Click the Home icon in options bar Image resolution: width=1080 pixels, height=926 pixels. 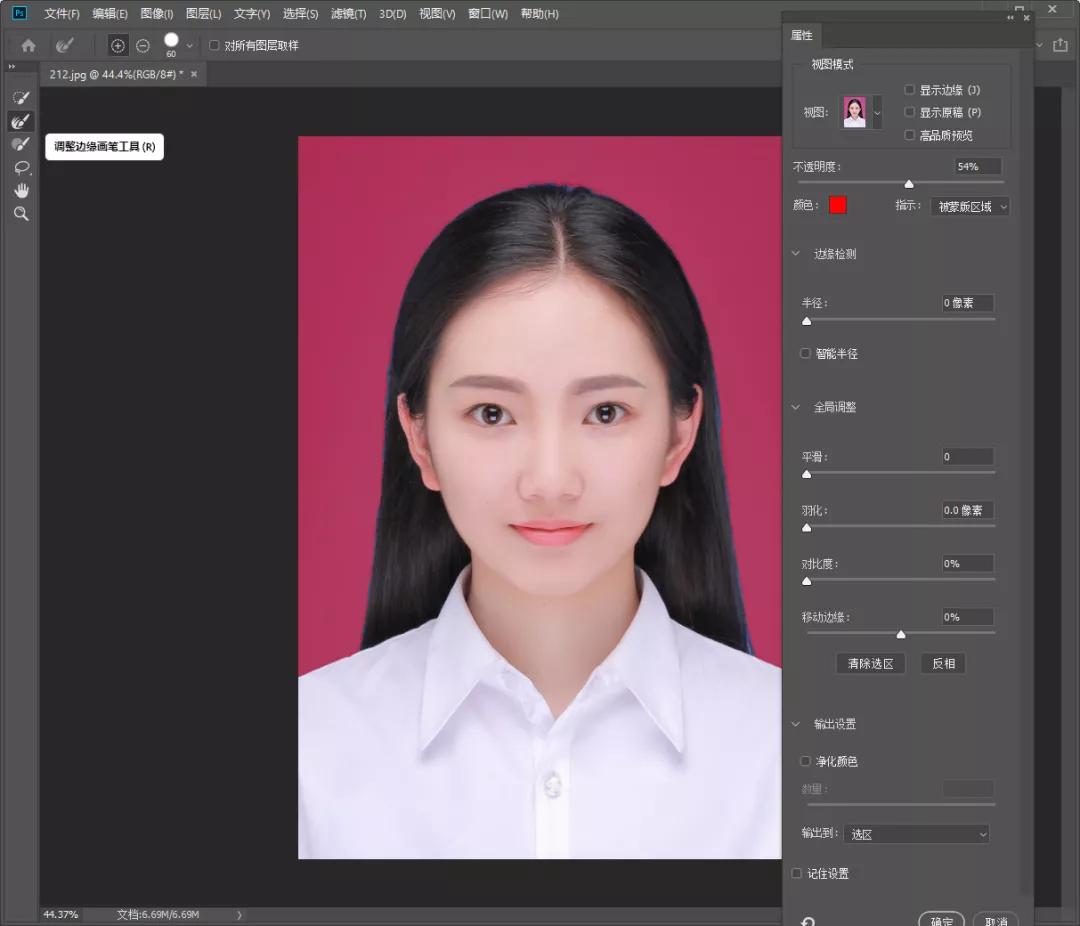(x=29, y=46)
